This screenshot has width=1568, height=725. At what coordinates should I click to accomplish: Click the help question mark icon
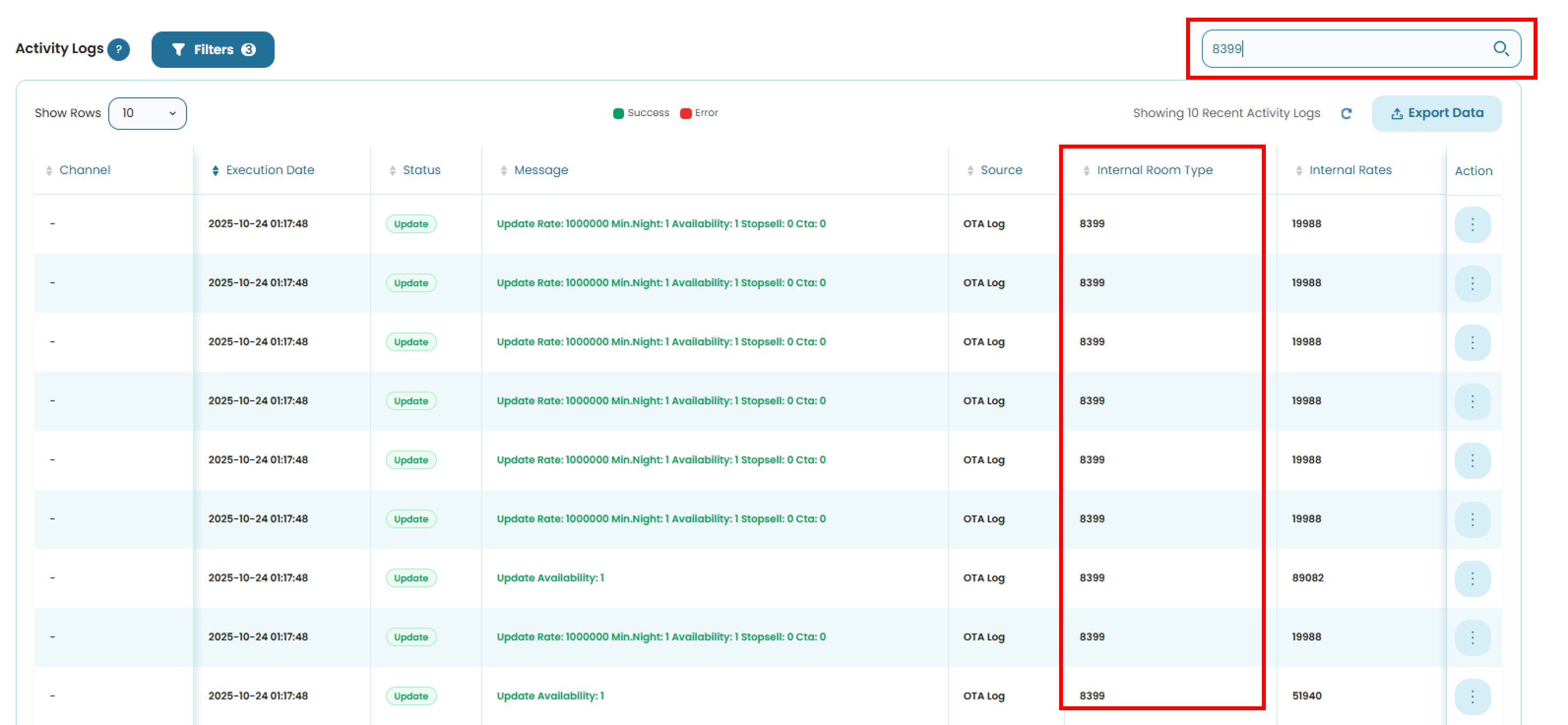click(x=119, y=49)
